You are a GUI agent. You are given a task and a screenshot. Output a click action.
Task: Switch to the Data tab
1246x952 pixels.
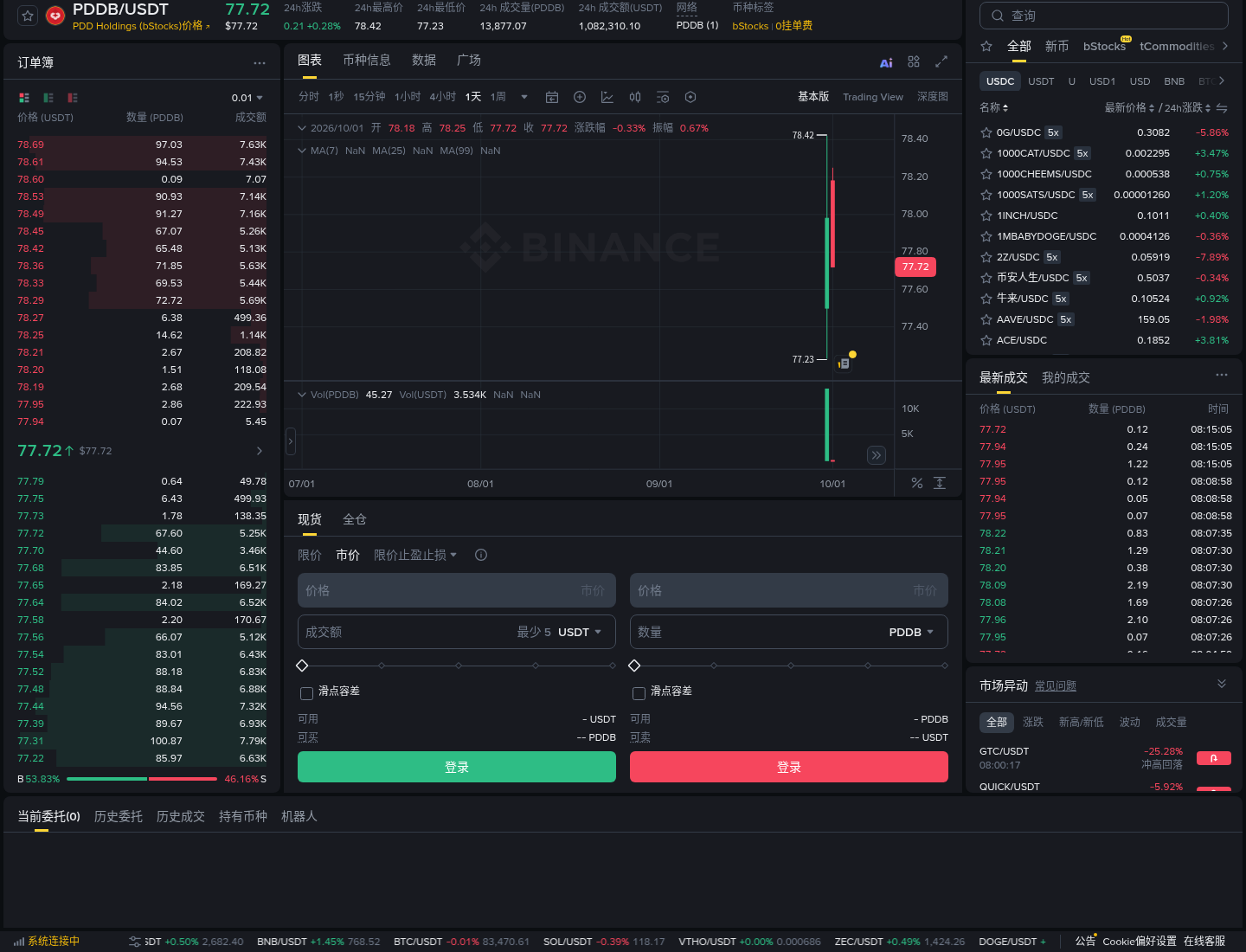click(424, 60)
